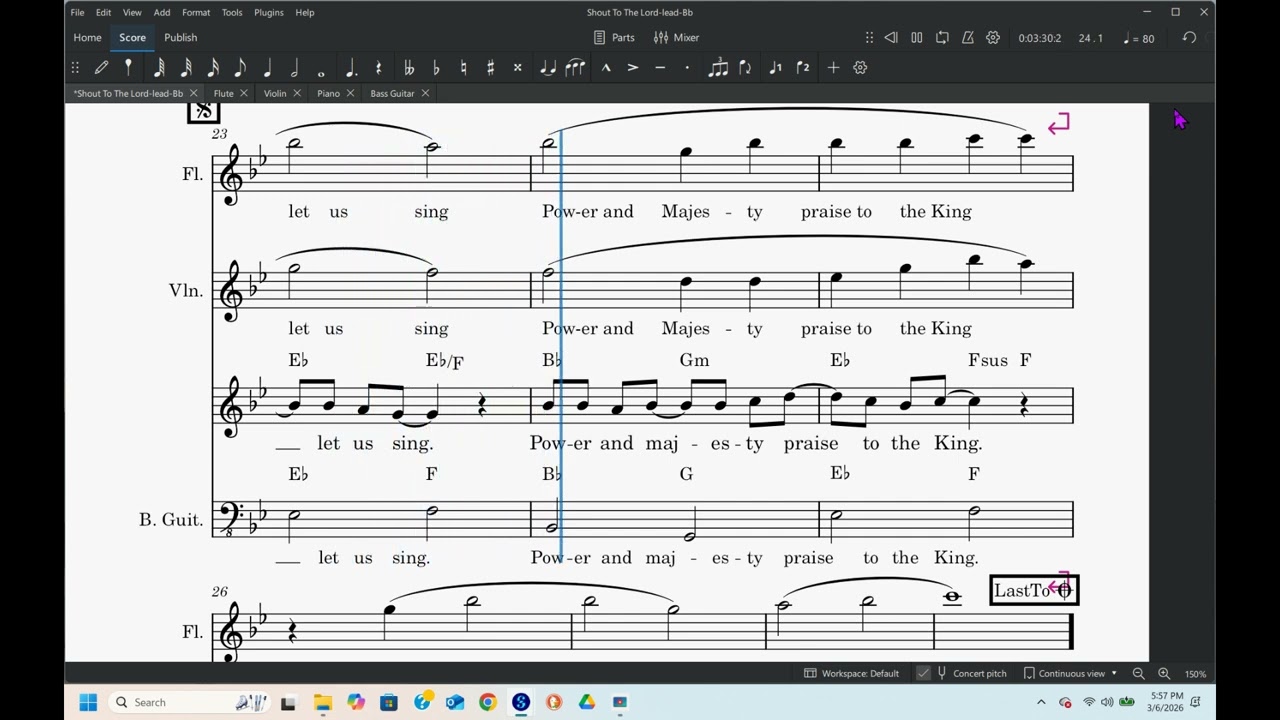Add element with plus toolbar button

[833, 67]
